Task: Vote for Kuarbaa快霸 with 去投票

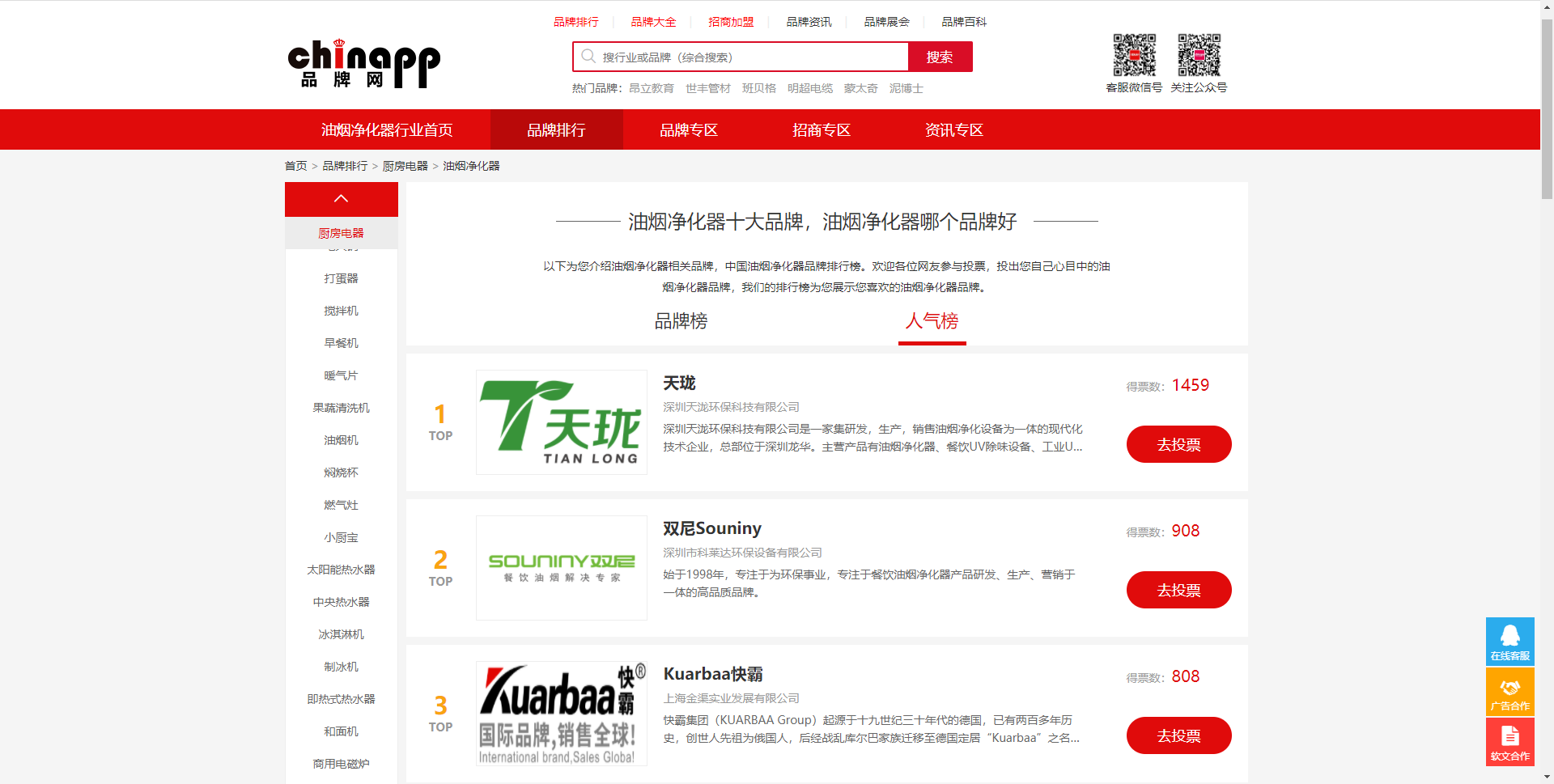Action: 1178,735
